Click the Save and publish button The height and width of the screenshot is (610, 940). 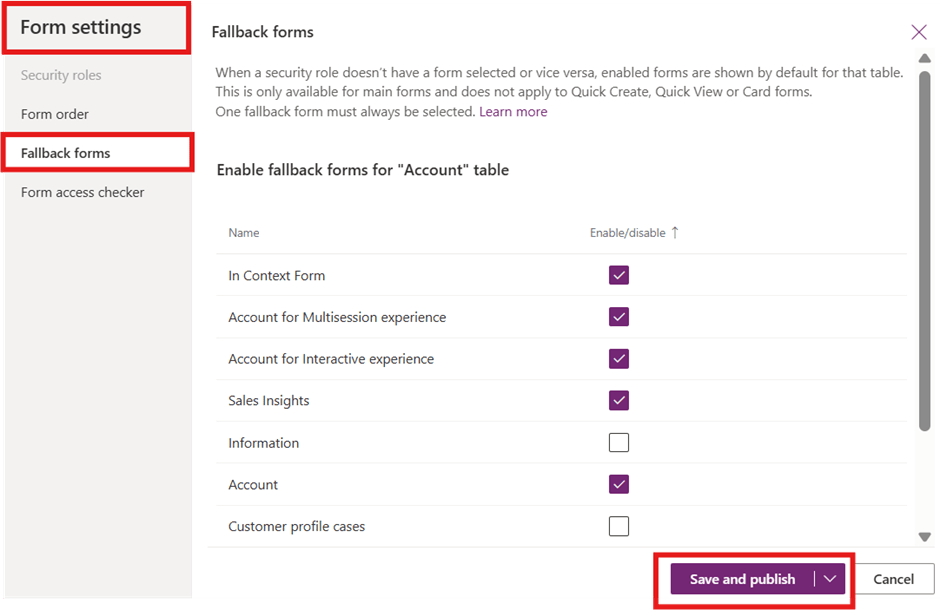[x=742, y=579]
